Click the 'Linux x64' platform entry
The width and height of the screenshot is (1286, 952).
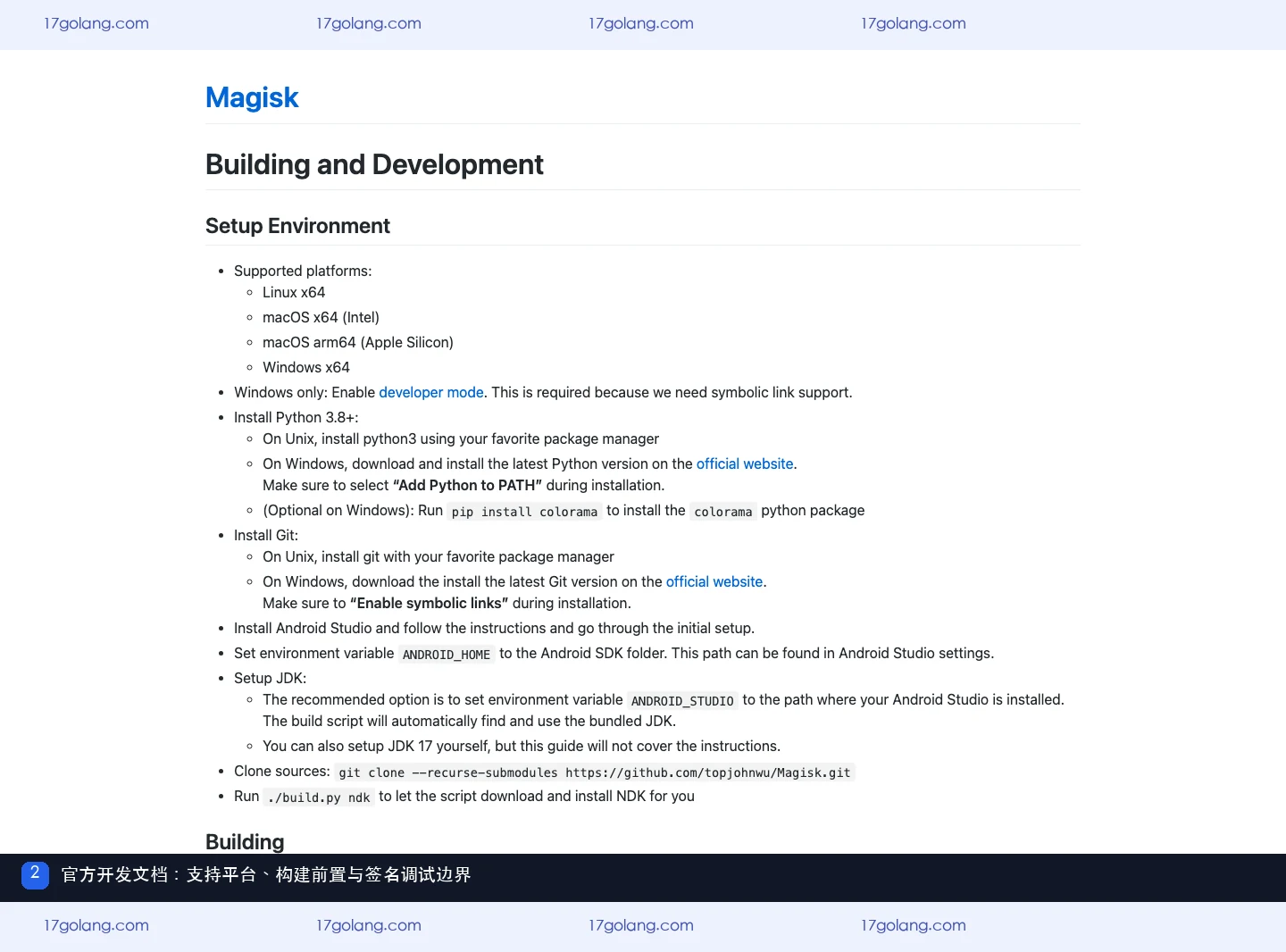click(x=294, y=292)
